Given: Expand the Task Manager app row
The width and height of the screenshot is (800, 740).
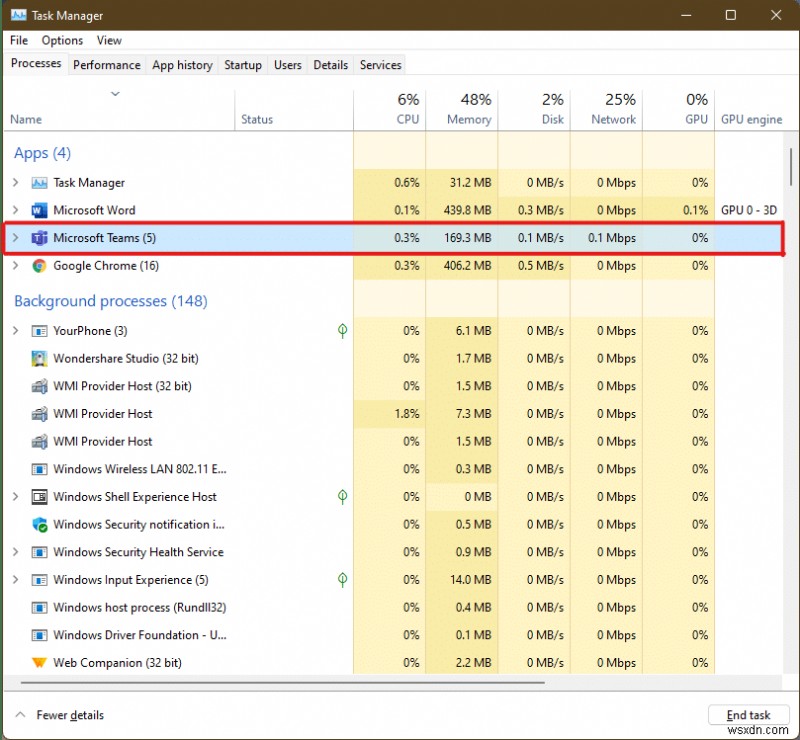Looking at the screenshot, I should click(x=15, y=182).
